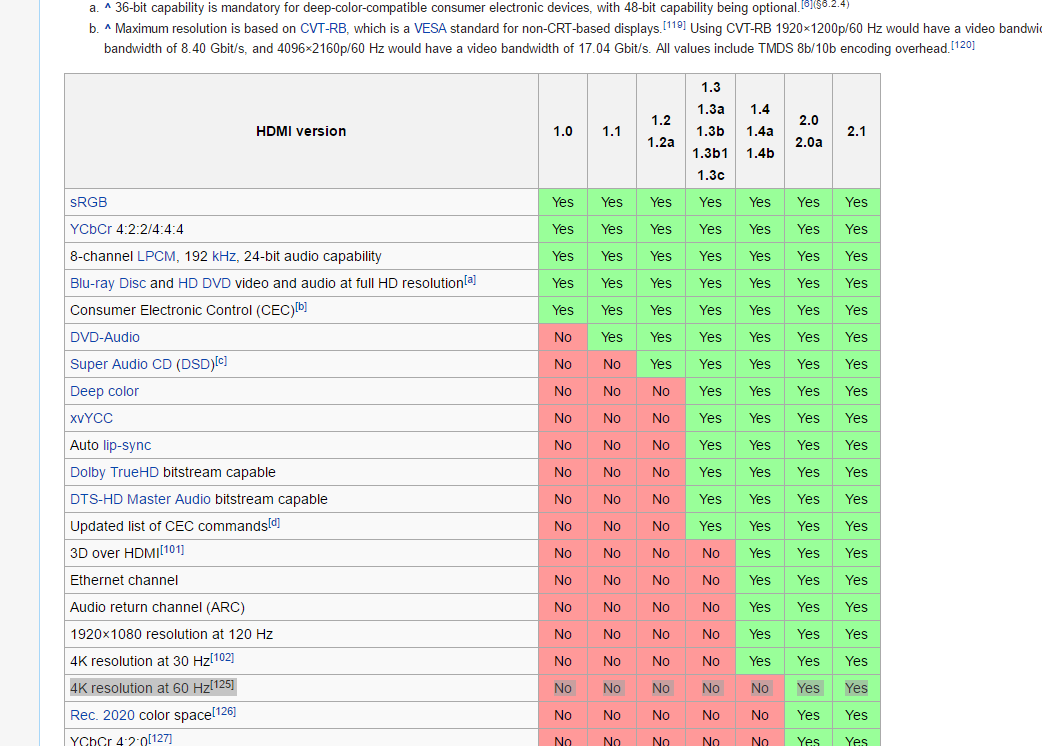The width and height of the screenshot is (1042, 746).
Task: Select the '2.0 2.0a' column header
Action: pos(809,132)
